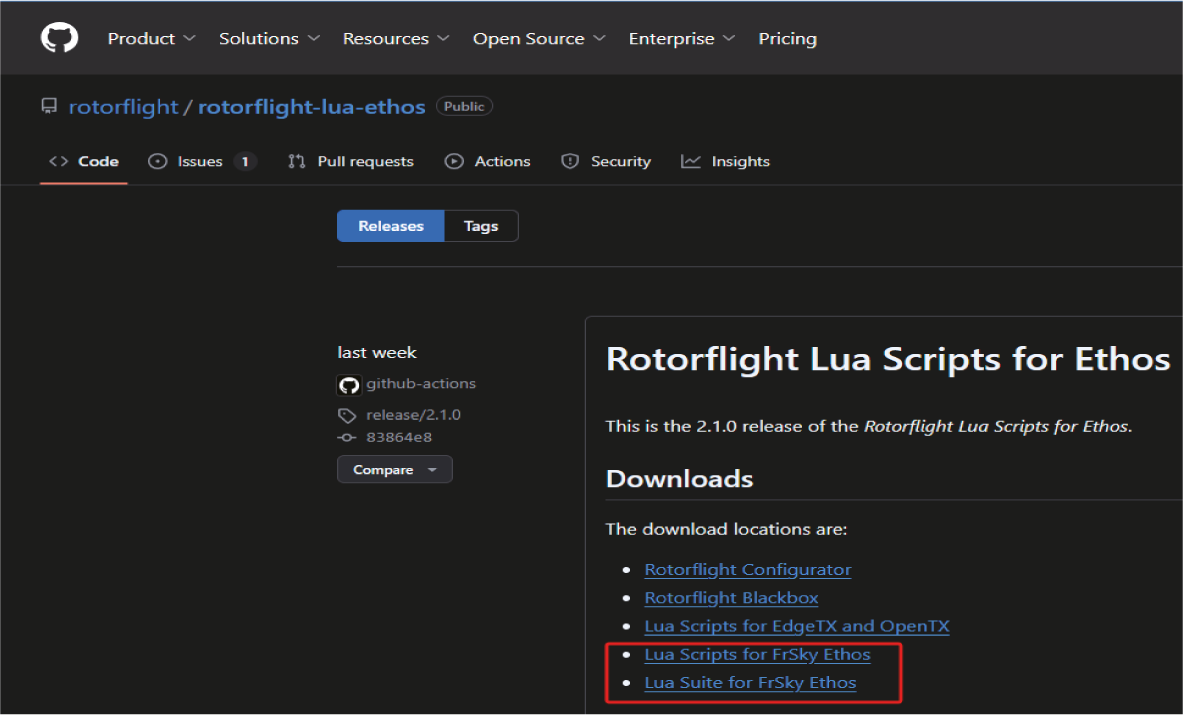Click the commit icon beside 83864e8
1183x715 pixels.
click(347, 438)
